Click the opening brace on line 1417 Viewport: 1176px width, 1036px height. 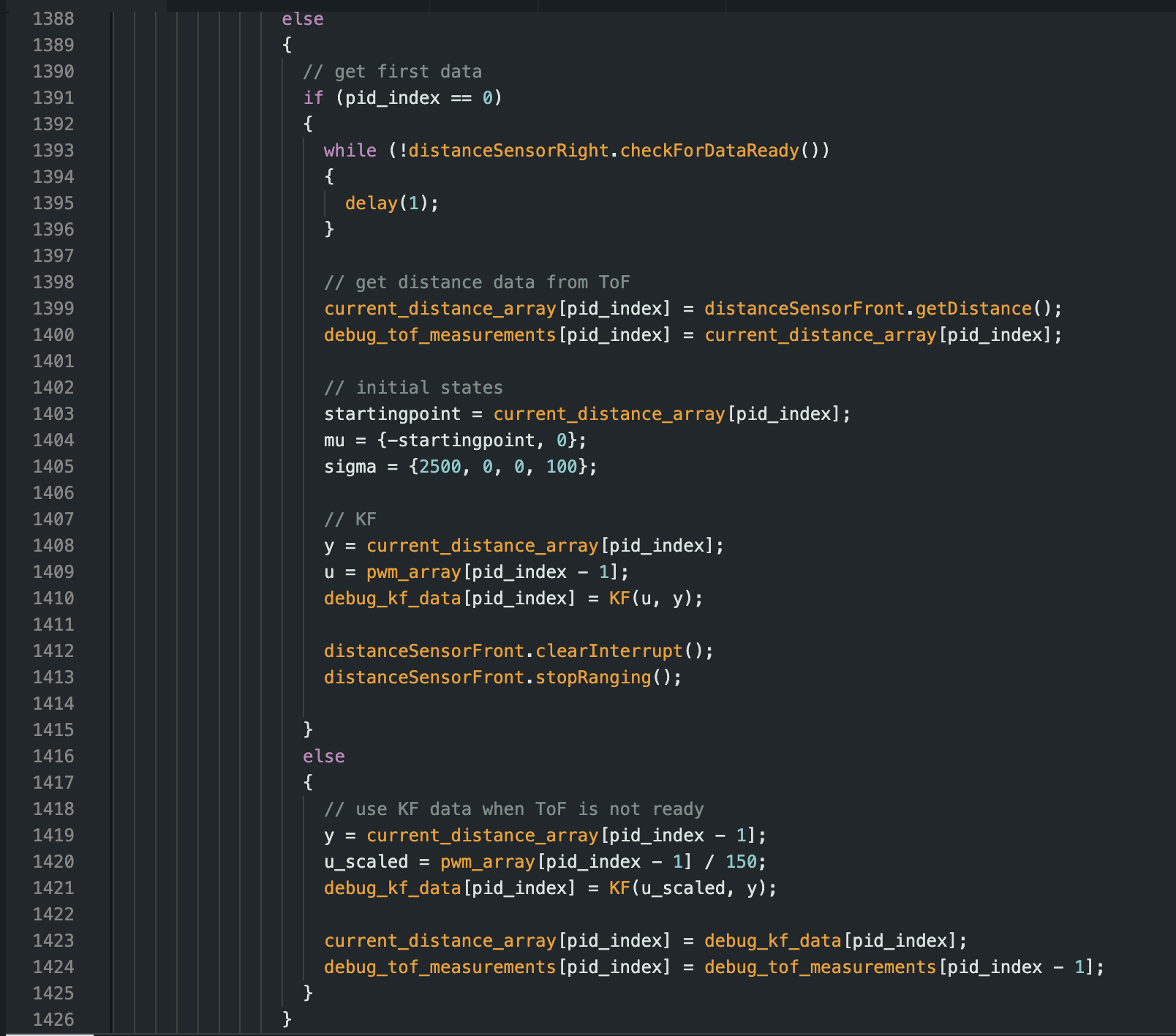[308, 783]
